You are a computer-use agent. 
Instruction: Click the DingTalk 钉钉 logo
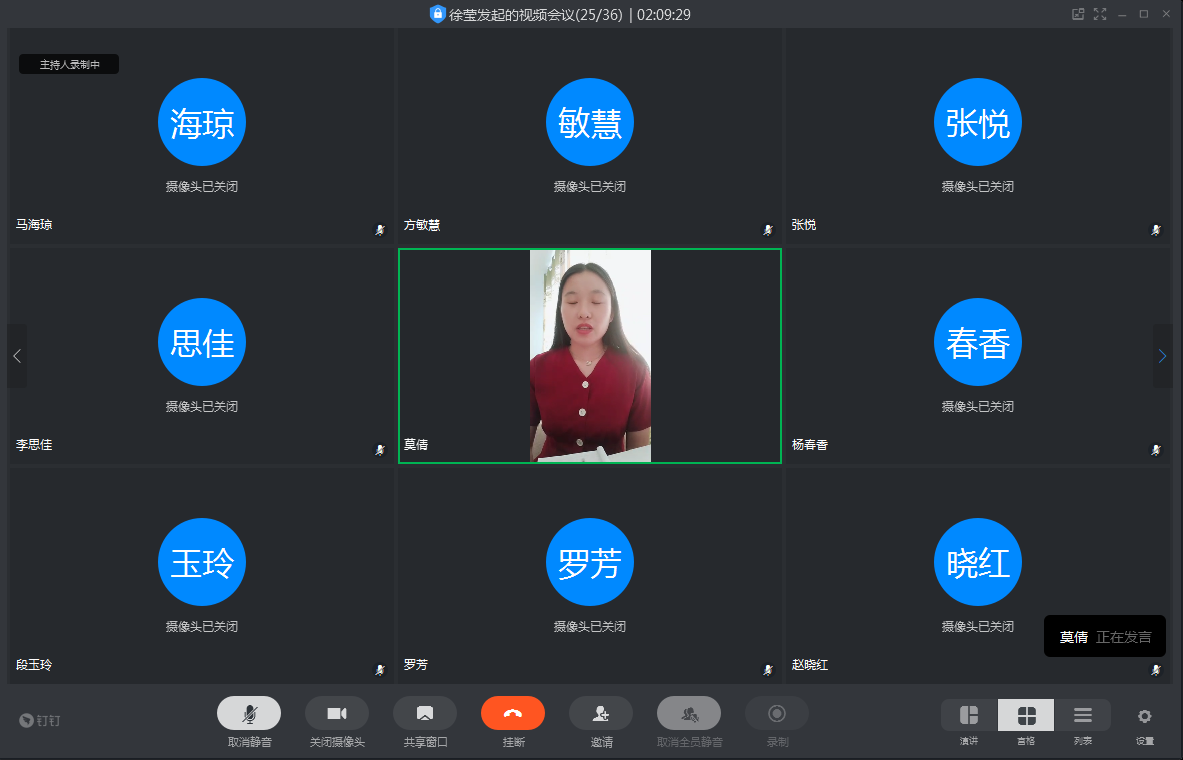(40, 720)
